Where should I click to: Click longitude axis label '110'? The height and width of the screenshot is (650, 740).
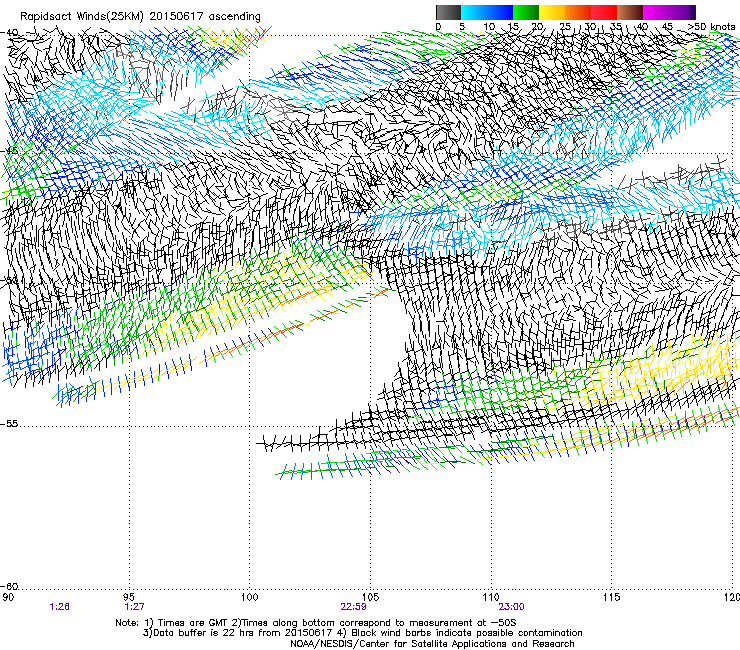[x=491, y=597]
